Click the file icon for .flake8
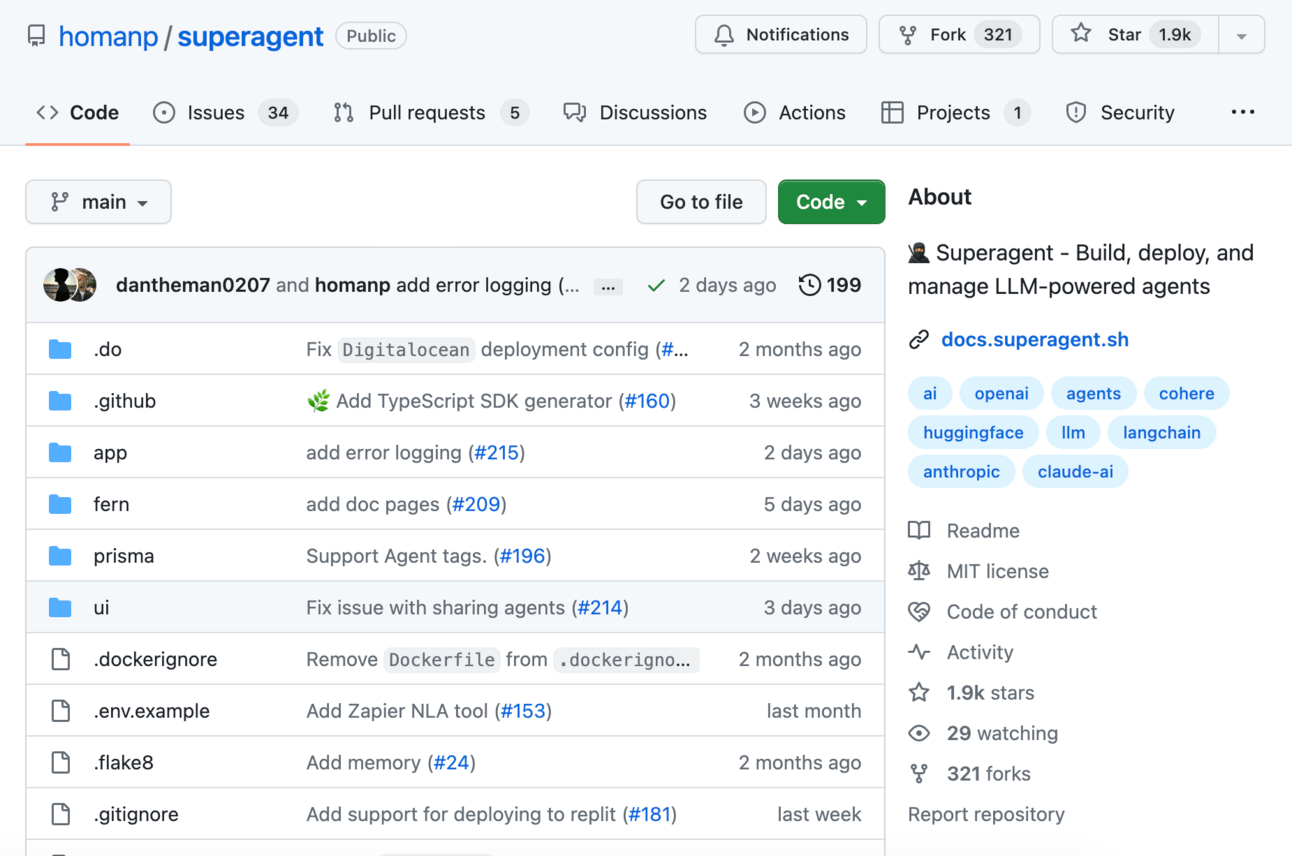 click(60, 763)
